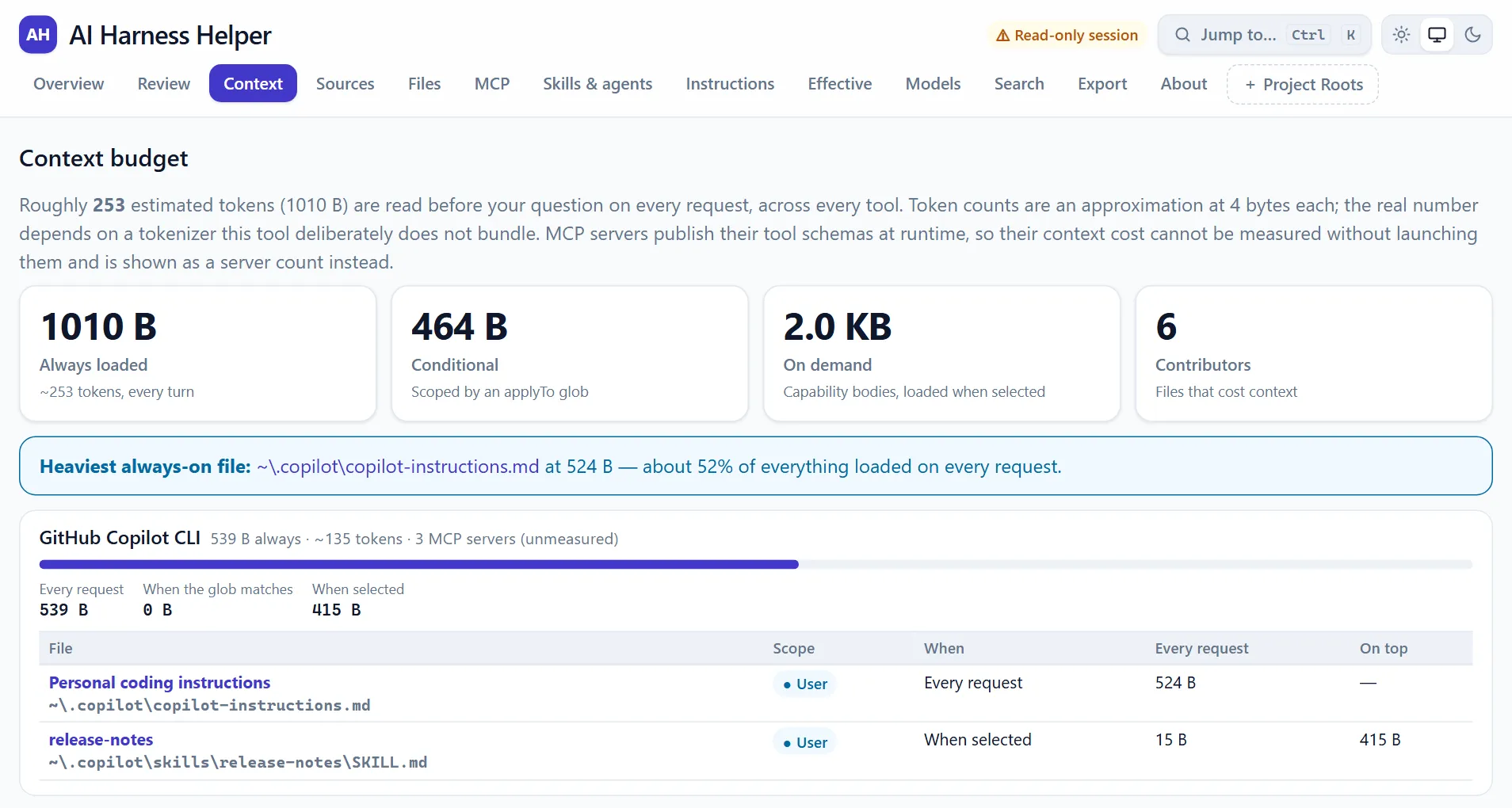The image size is (1512, 808).
Task: Click the On top column header
Action: click(x=1384, y=648)
